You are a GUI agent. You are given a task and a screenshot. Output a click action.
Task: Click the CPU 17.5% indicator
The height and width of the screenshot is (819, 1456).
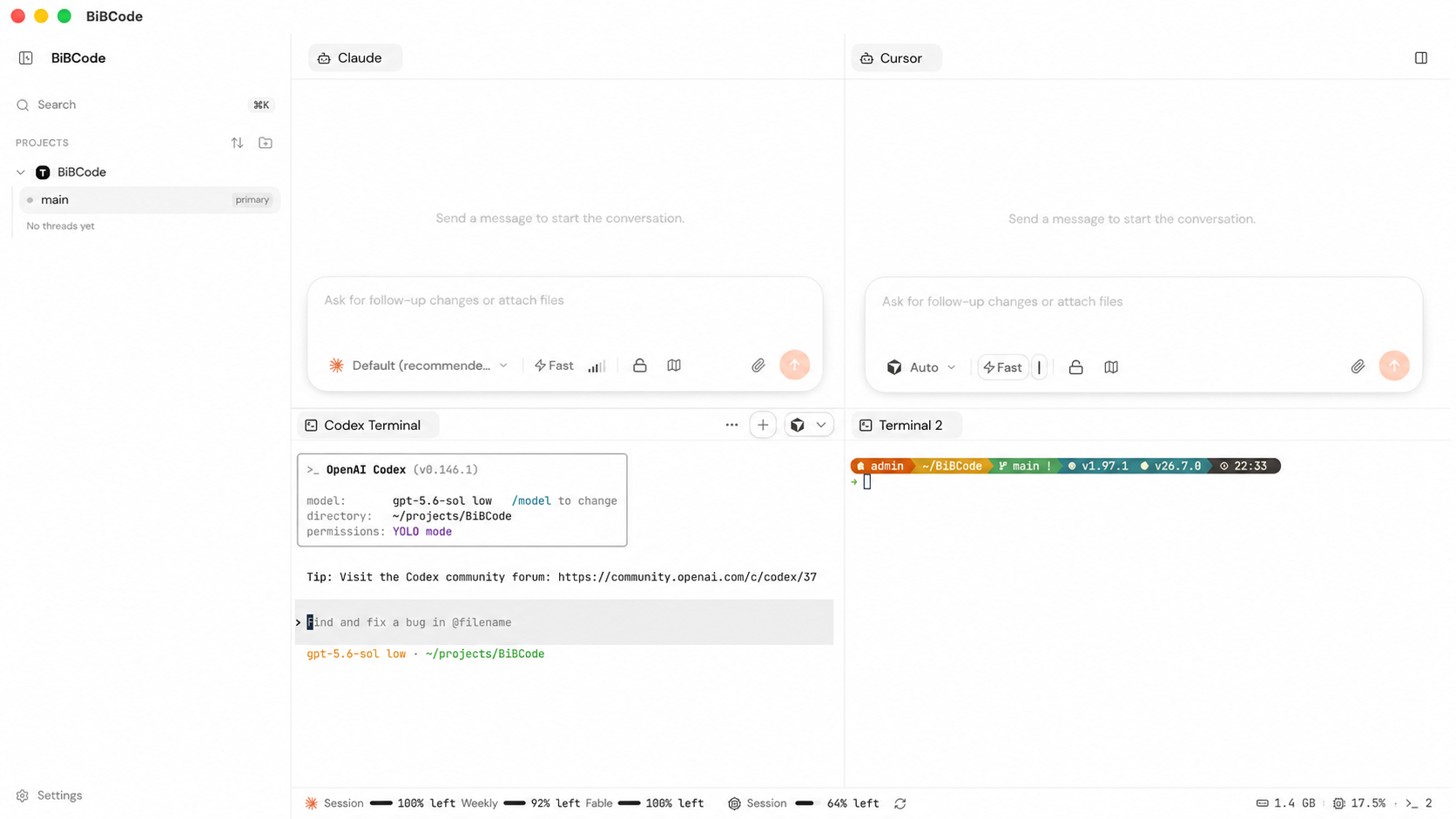[1359, 803]
